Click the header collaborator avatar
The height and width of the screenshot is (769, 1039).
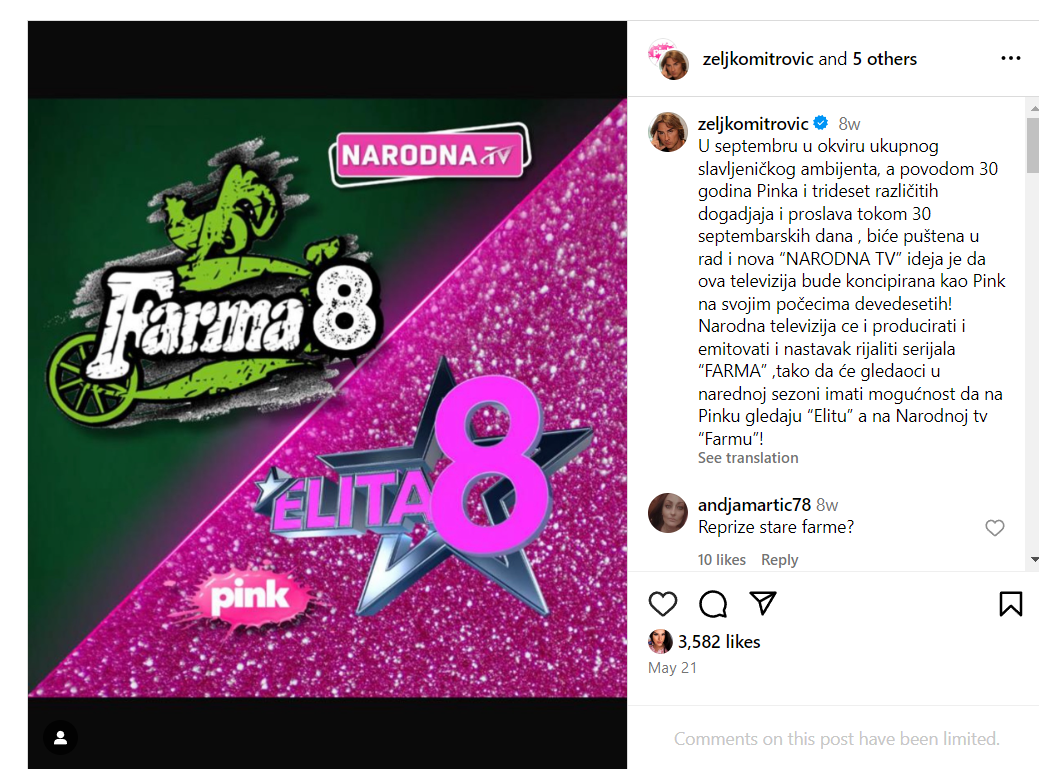click(x=669, y=60)
